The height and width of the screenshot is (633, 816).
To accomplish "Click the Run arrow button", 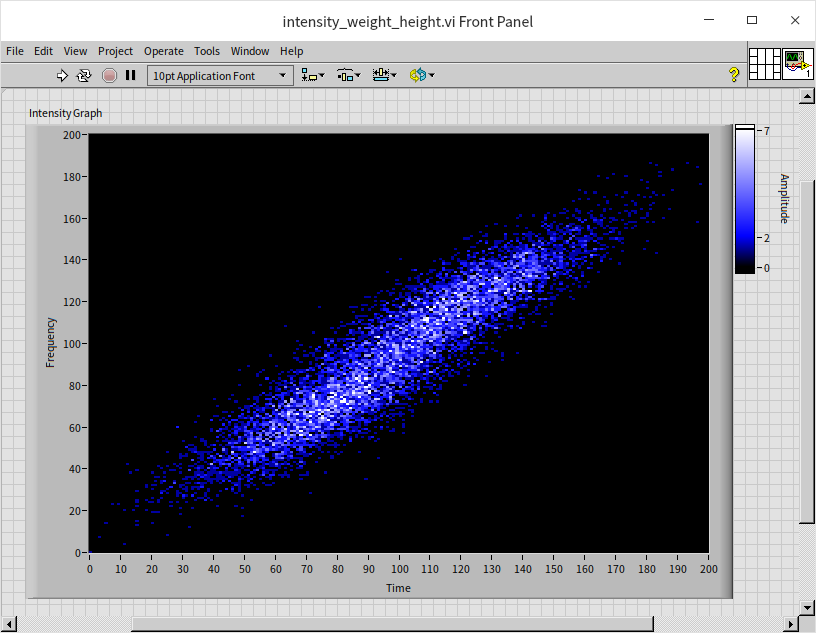I will [x=62, y=75].
